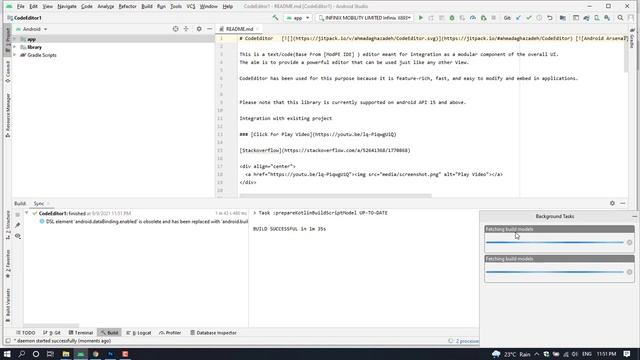Open Project panel gear settings
This screenshot has height=360, width=640.
click(199, 29)
